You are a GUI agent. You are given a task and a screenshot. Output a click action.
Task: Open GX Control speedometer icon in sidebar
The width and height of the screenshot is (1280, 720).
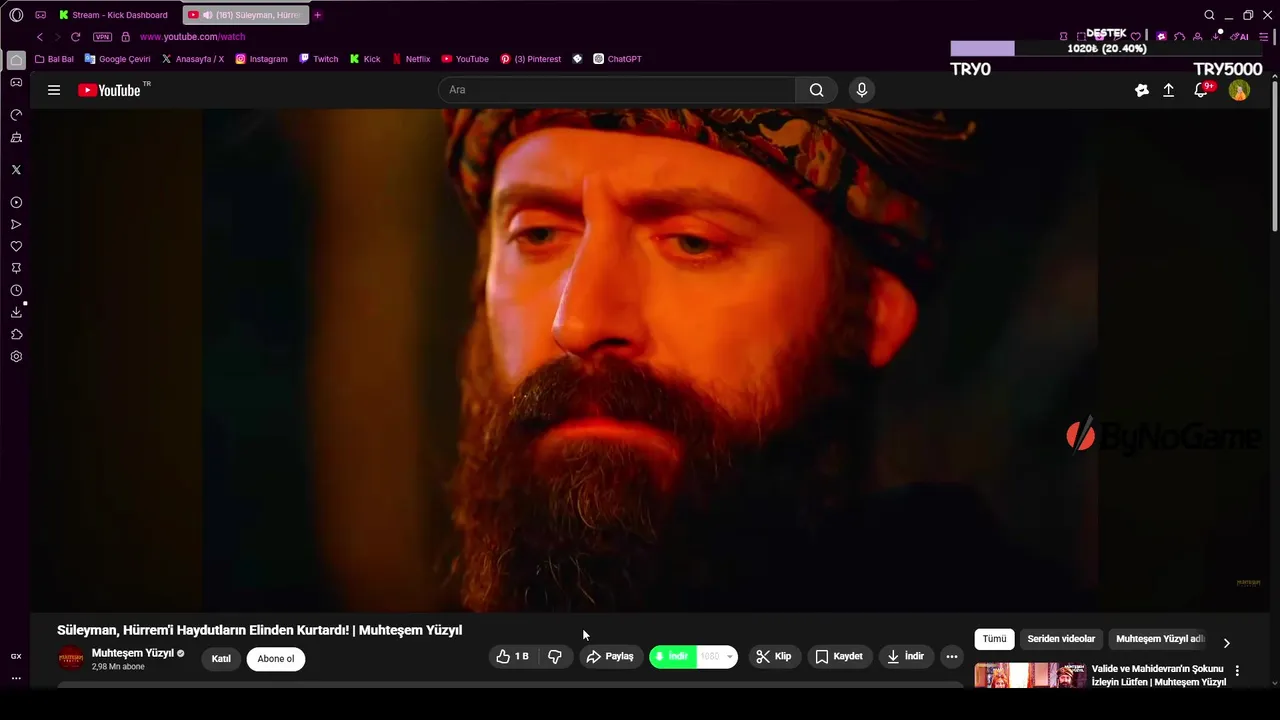tap(16, 115)
